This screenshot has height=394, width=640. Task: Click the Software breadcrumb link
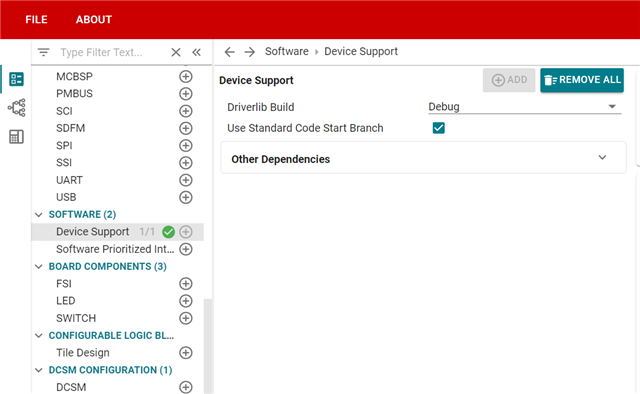tap(287, 51)
